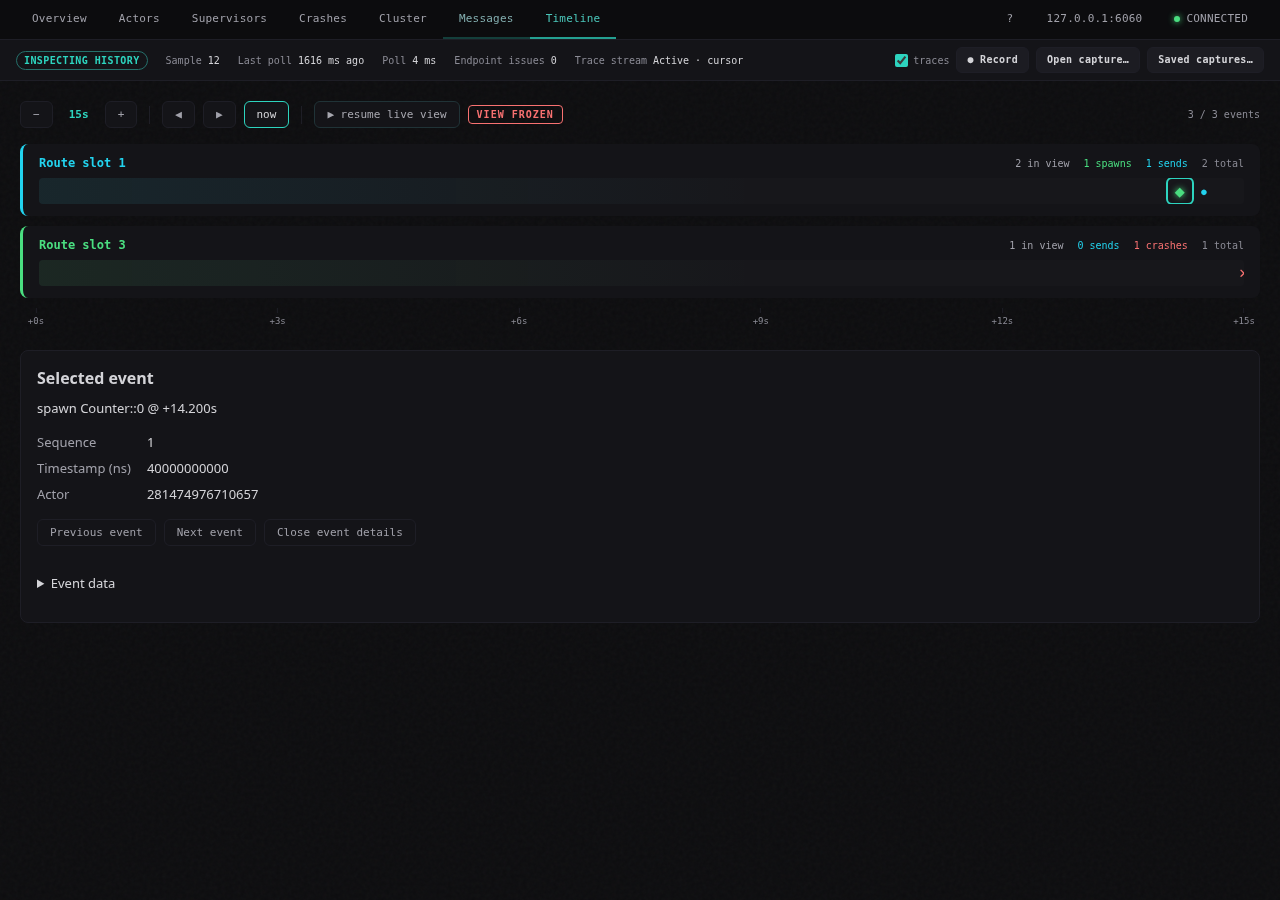
Task: Switch to the Overview tab
Action: [59, 18]
